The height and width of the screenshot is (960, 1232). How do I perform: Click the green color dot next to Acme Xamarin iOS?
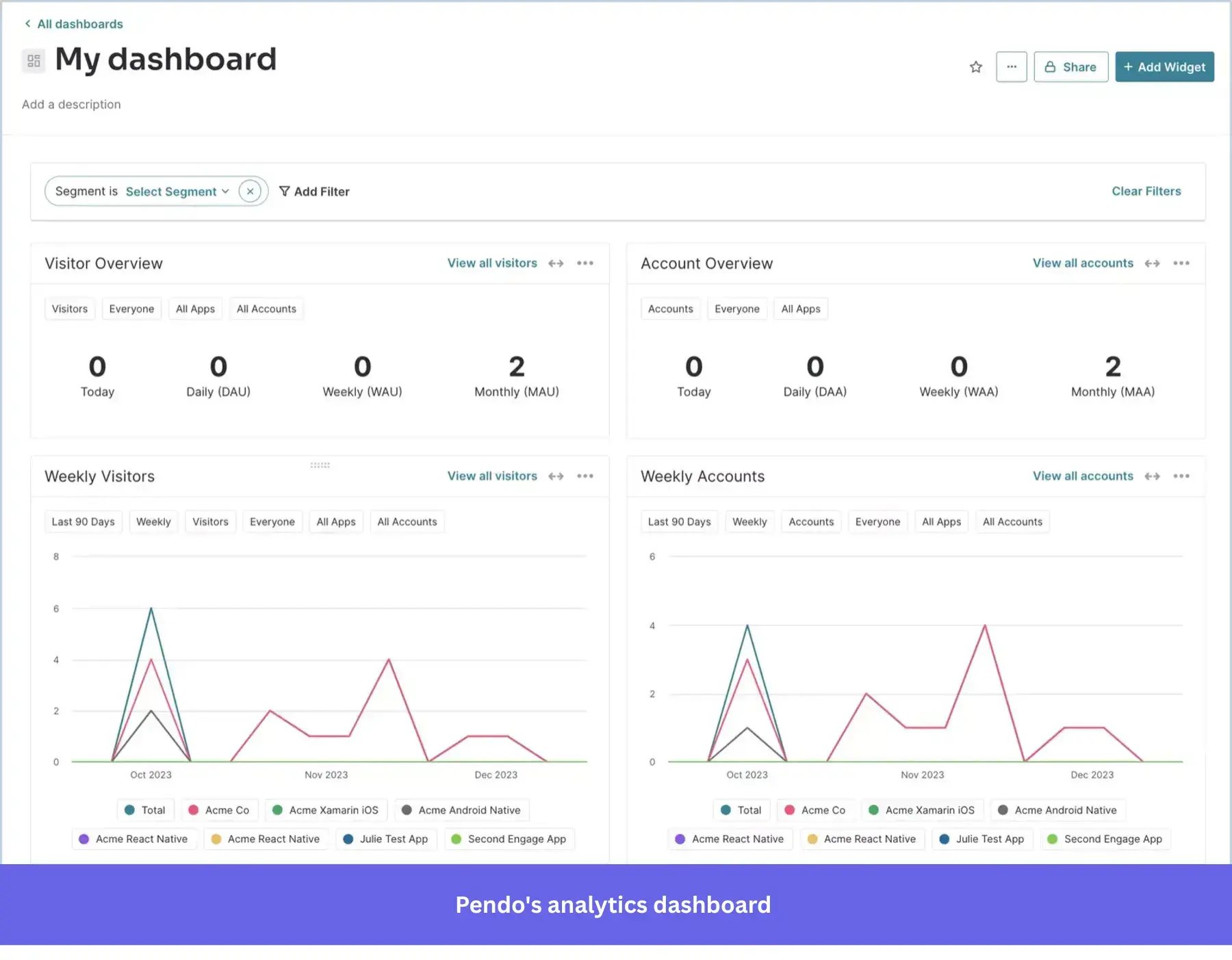pos(277,809)
